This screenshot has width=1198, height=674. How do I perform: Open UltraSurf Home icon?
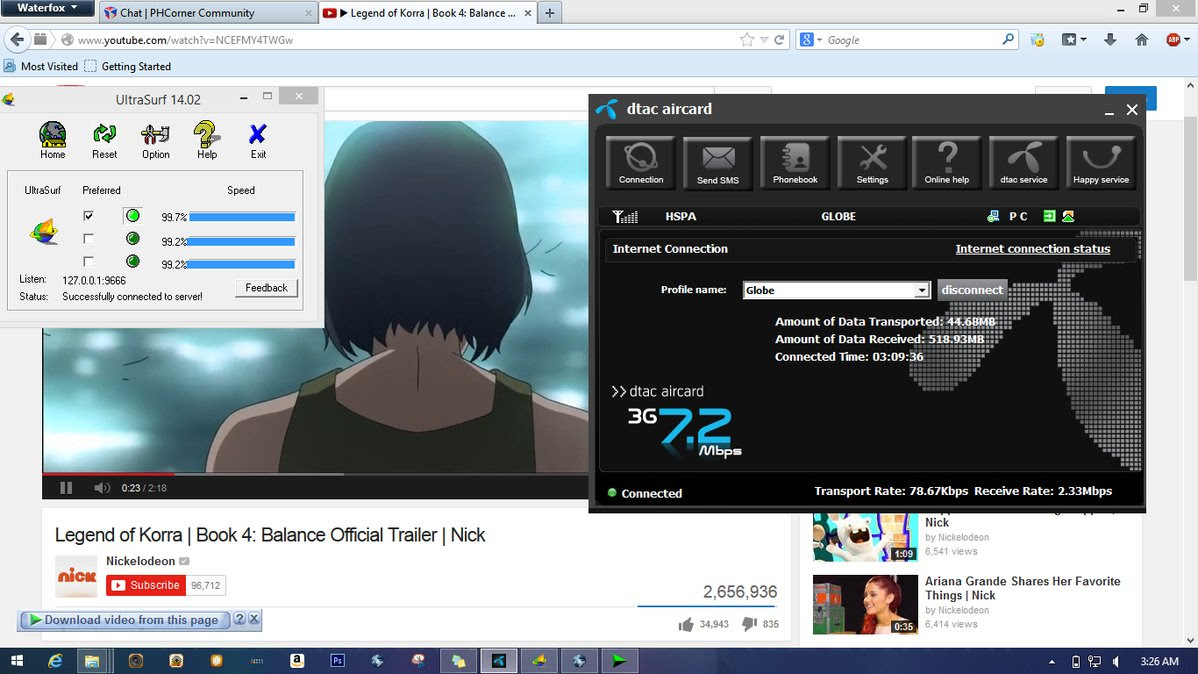(52, 140)
